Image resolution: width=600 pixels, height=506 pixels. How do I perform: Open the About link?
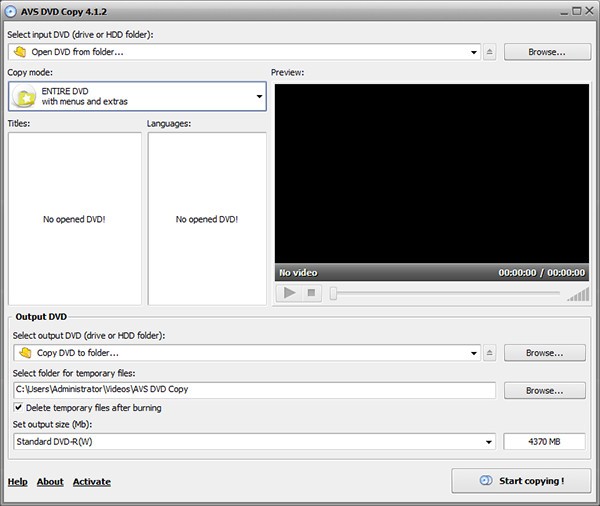pos(50,482)
